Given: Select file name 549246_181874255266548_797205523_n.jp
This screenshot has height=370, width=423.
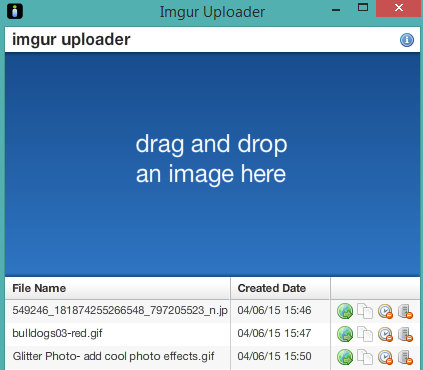Looking at the screenshot, I should coord(120,310).
